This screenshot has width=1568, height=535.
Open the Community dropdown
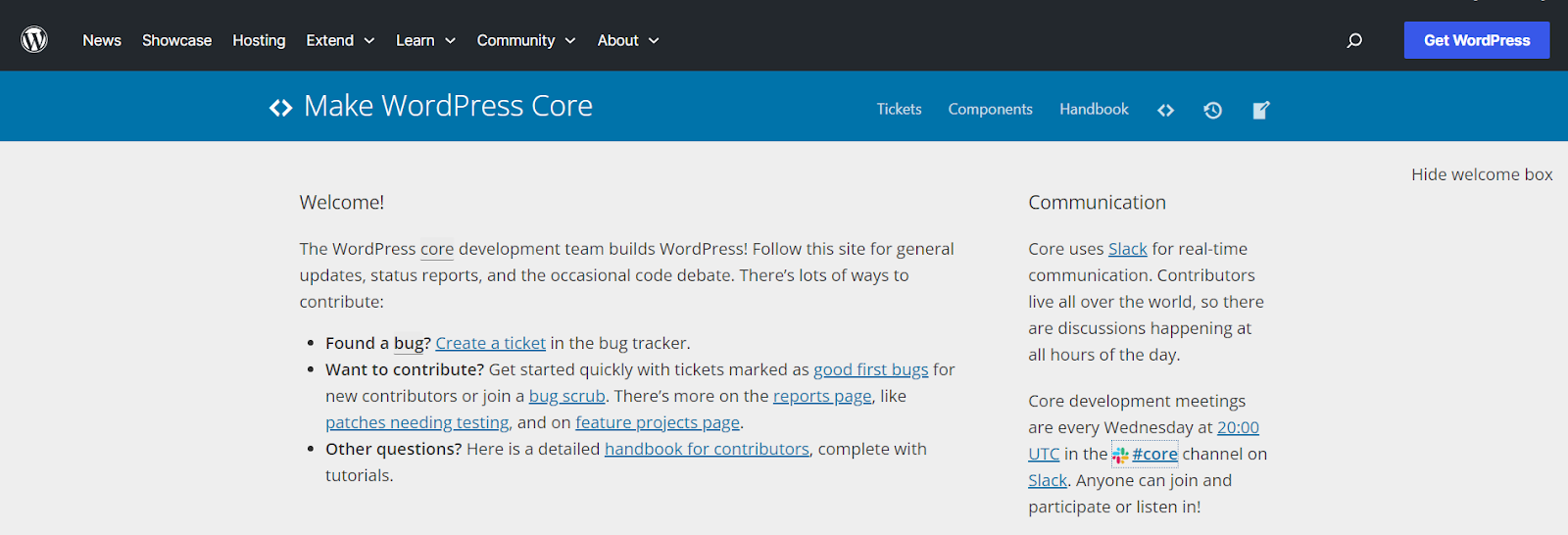[x=526, y=40]
